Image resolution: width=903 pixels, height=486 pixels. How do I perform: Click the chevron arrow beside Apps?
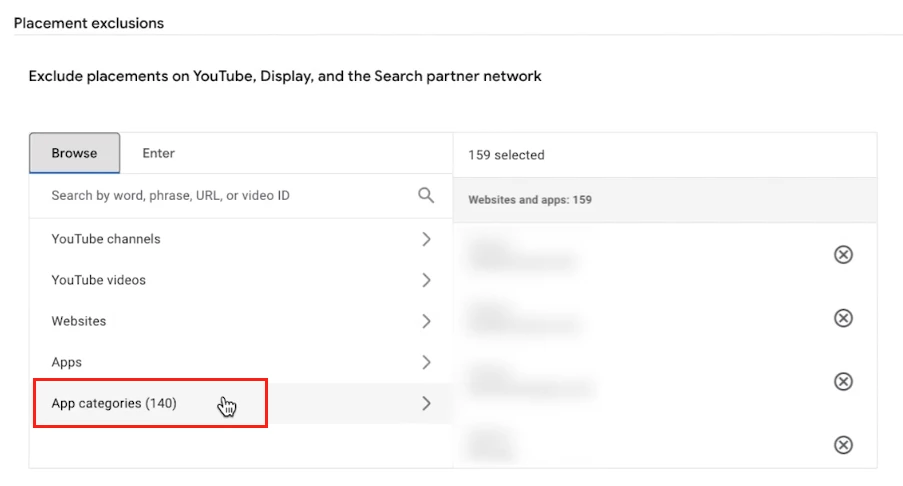[x=426, y=362]
